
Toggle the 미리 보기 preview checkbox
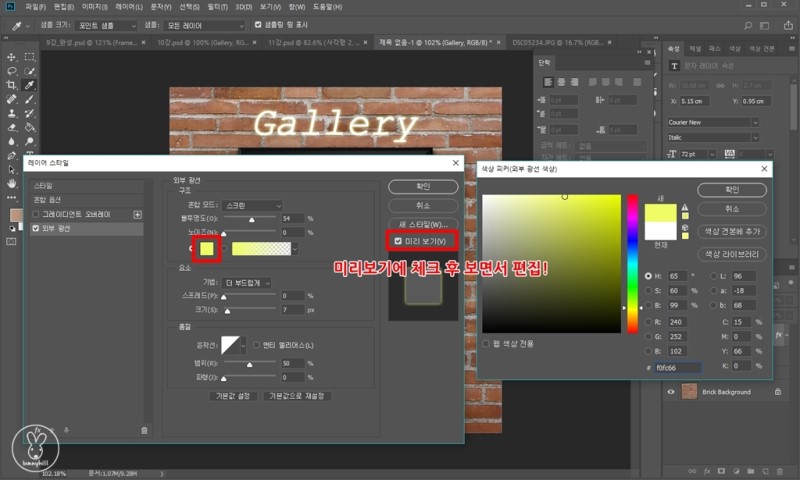(399, 241)
